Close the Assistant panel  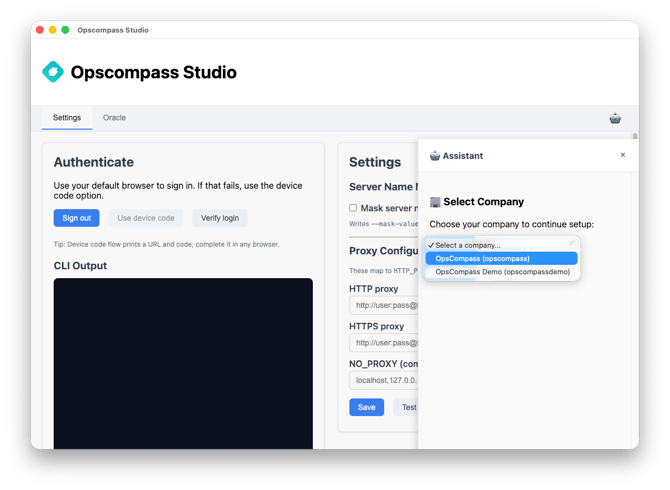pos(623,155)
